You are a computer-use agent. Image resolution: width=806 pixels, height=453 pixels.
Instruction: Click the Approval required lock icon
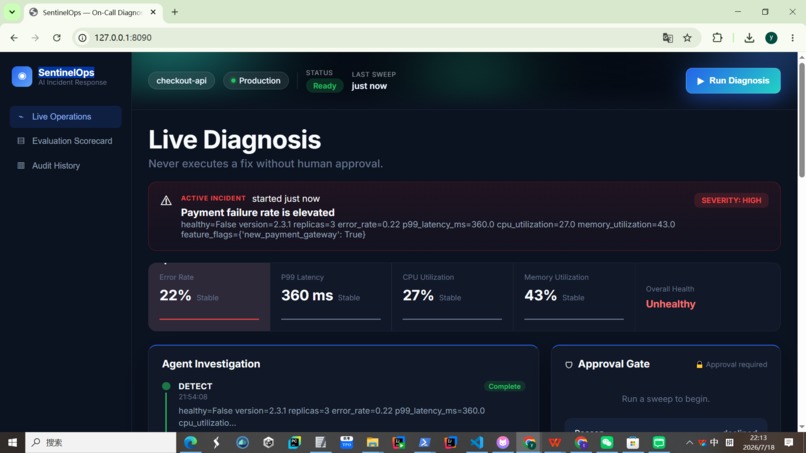[699, 365]
